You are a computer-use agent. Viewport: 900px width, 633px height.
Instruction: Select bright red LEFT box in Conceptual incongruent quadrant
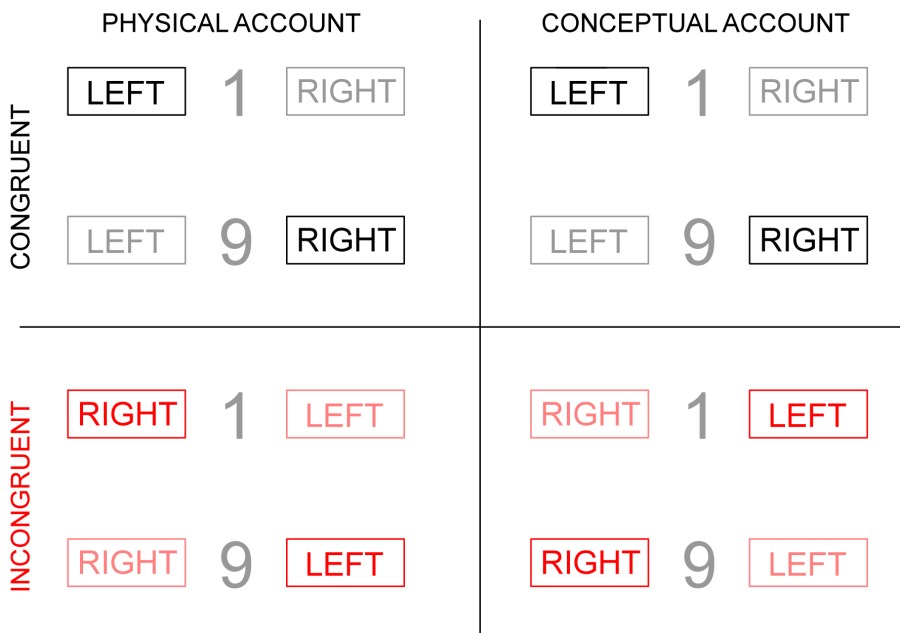pyautogui.click(x=808, y=414)
